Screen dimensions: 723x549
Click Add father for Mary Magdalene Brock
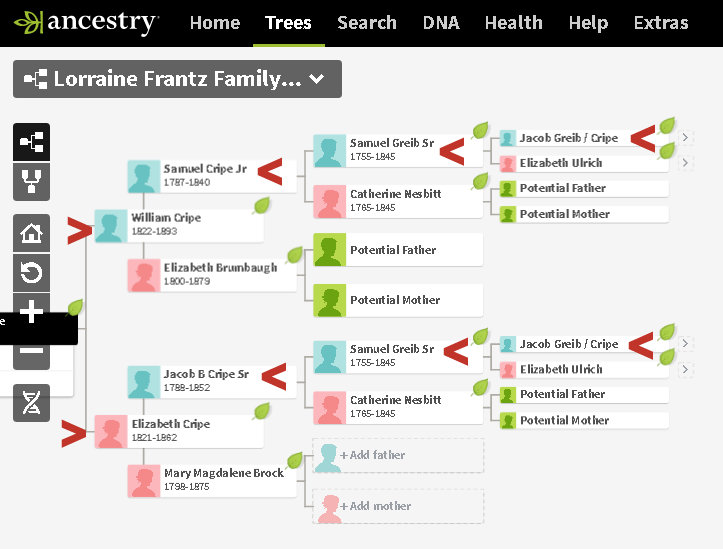(x=398, y=456)
